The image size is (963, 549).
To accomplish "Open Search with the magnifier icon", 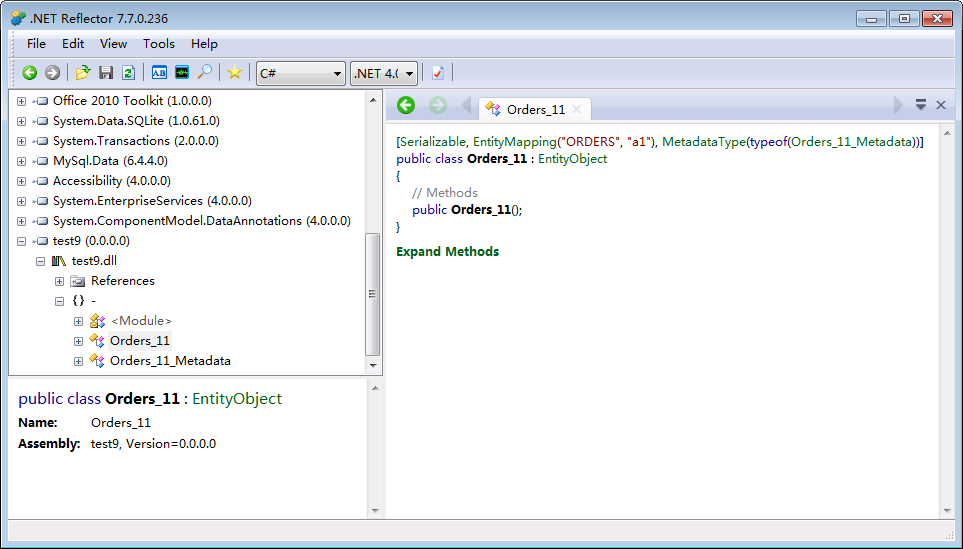I will tap(205, 73).
